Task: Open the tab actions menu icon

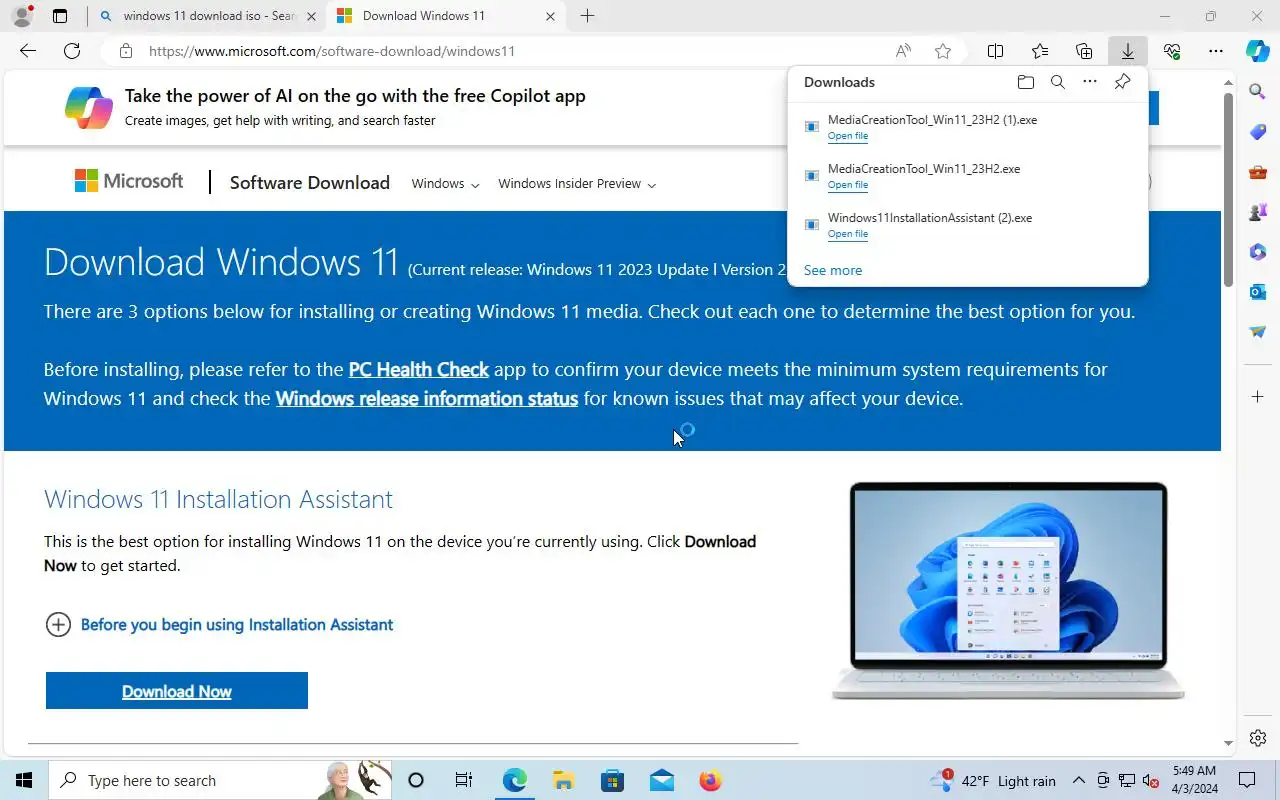Action: tap(60, 16)
